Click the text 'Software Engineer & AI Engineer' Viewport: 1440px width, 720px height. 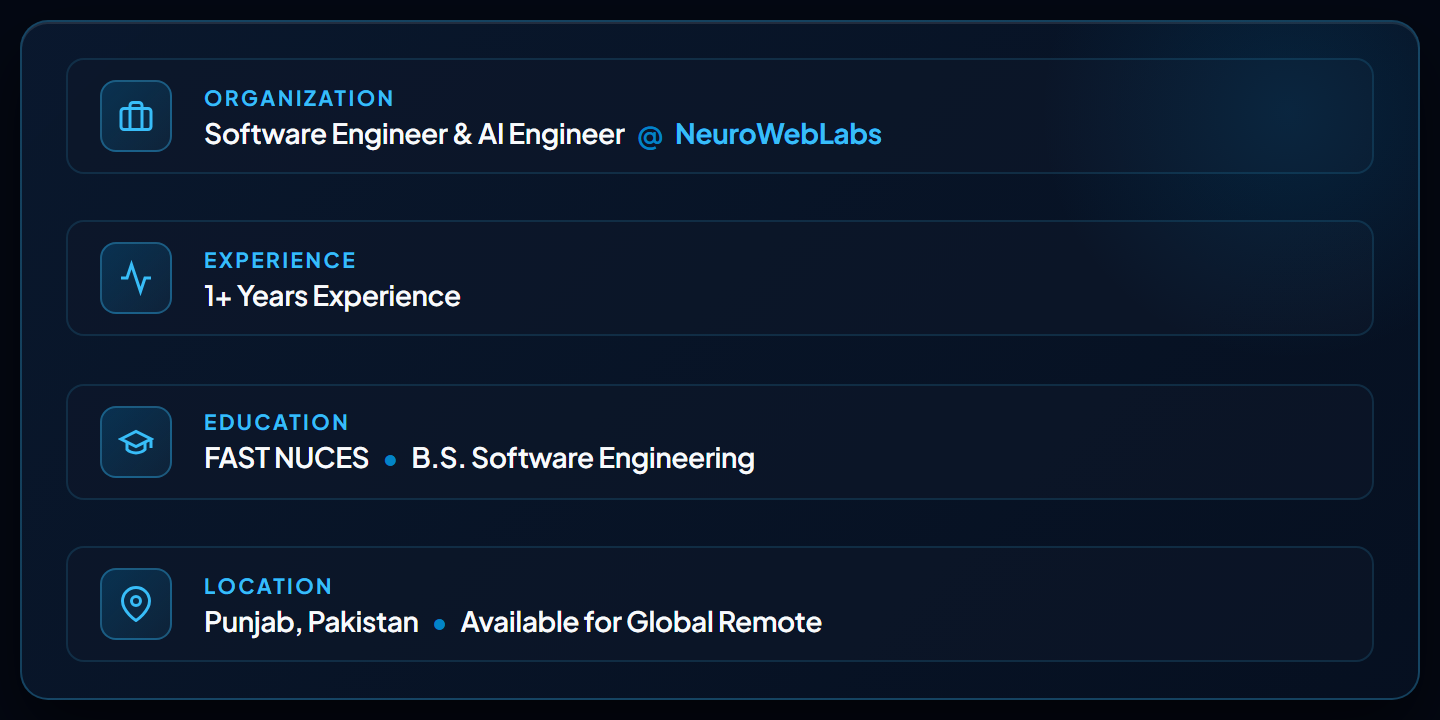tap(414, 134)
